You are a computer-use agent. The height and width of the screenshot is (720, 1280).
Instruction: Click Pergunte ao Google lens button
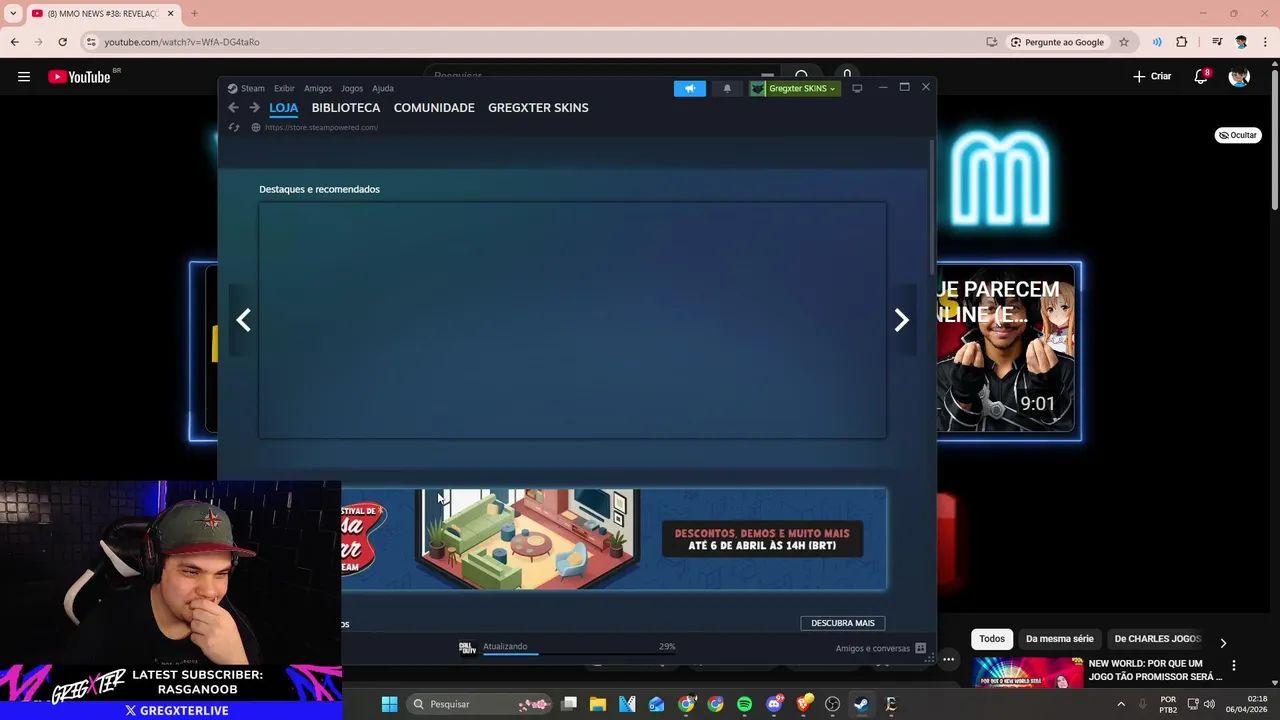1057,42
